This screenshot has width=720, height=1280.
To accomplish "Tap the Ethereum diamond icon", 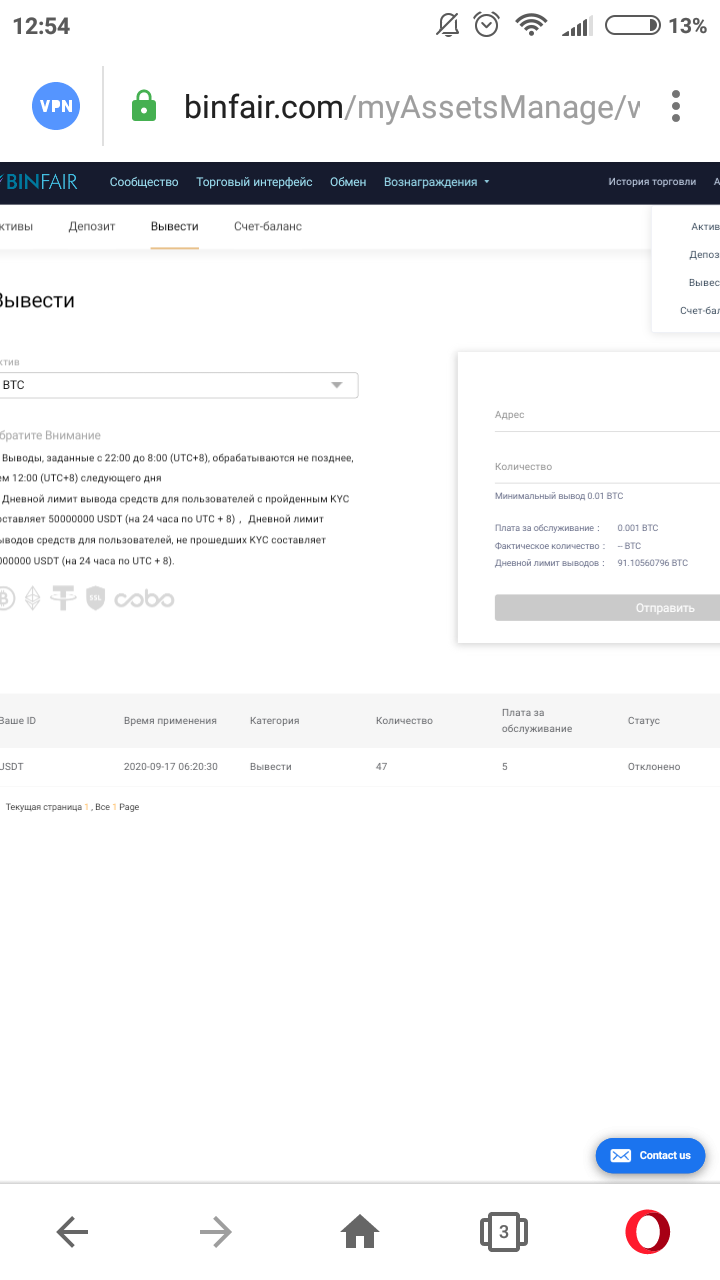I will [33, 599].
